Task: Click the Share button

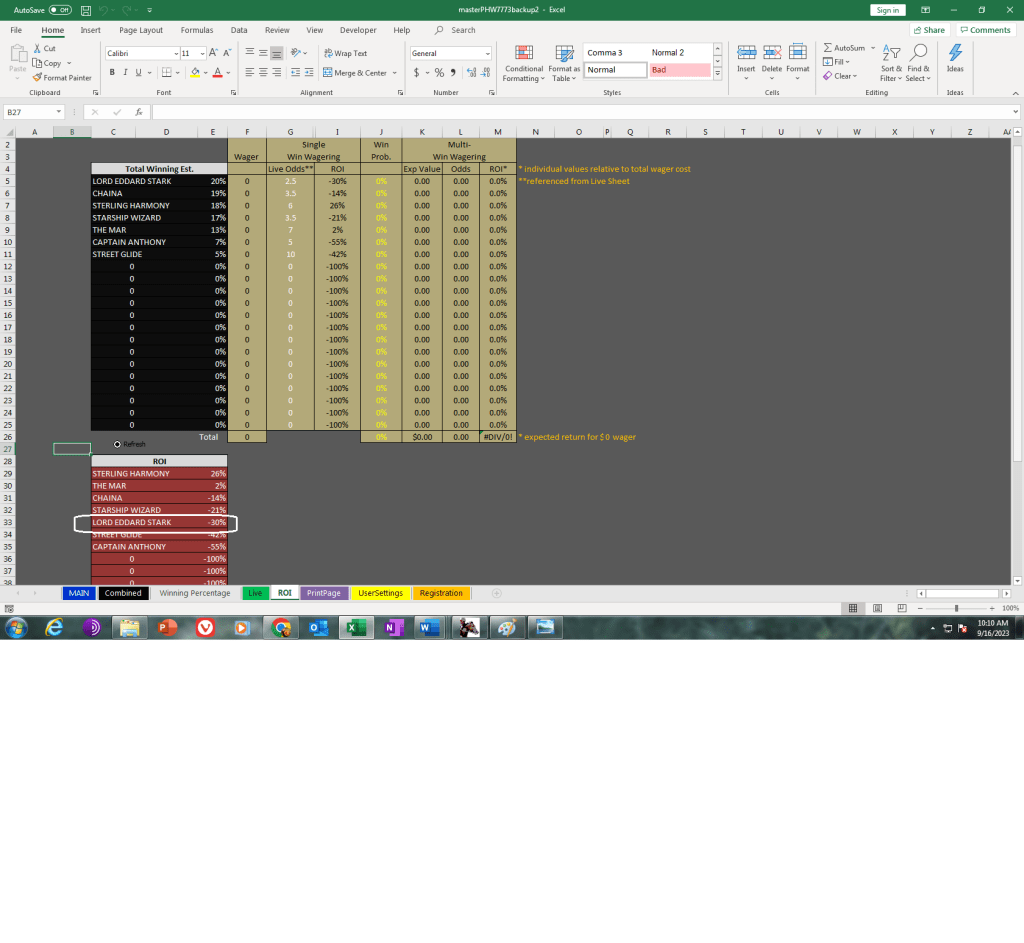Action: 929,30
